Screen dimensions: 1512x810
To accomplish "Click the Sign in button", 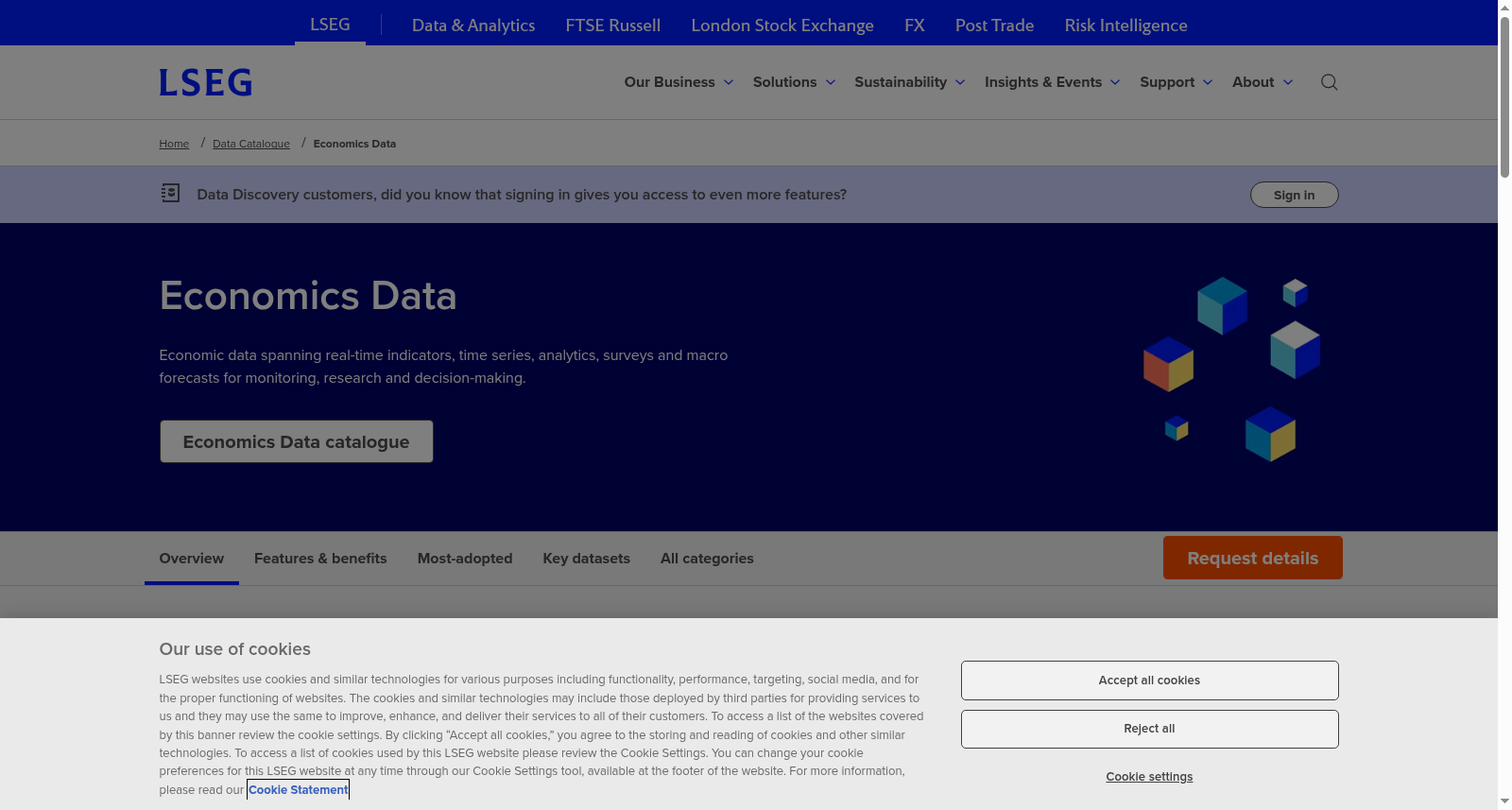I will coord(1295,195).
